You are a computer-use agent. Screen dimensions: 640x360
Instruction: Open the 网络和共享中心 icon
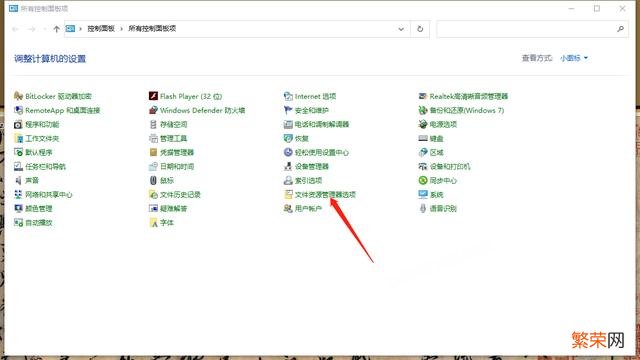[18, 194]
